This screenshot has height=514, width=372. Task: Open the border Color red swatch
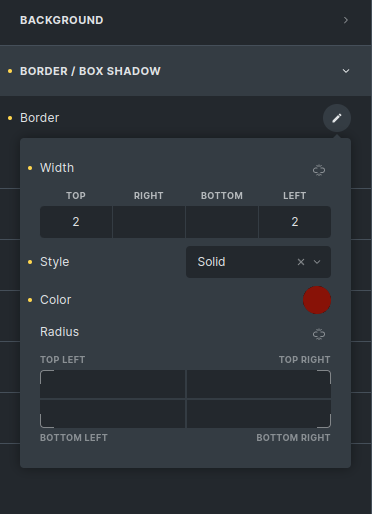point(317,300)
